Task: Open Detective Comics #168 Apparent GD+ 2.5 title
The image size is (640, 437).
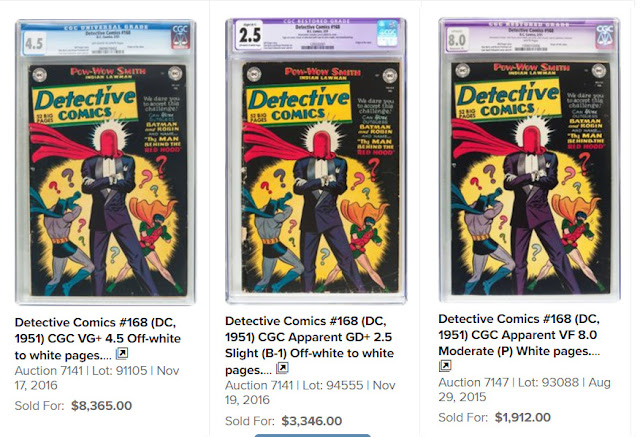Action: pyautogui.click(x=309, y=345)
